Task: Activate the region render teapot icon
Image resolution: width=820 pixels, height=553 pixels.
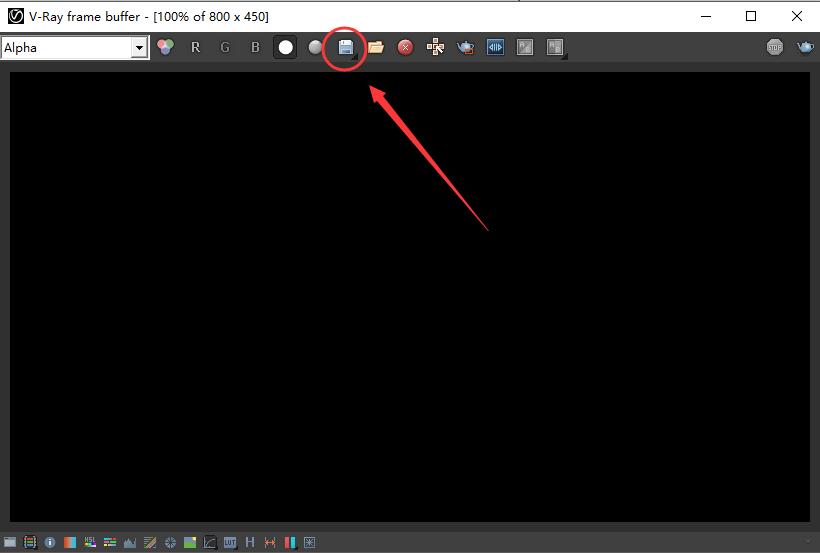Action: pos(465,48)
